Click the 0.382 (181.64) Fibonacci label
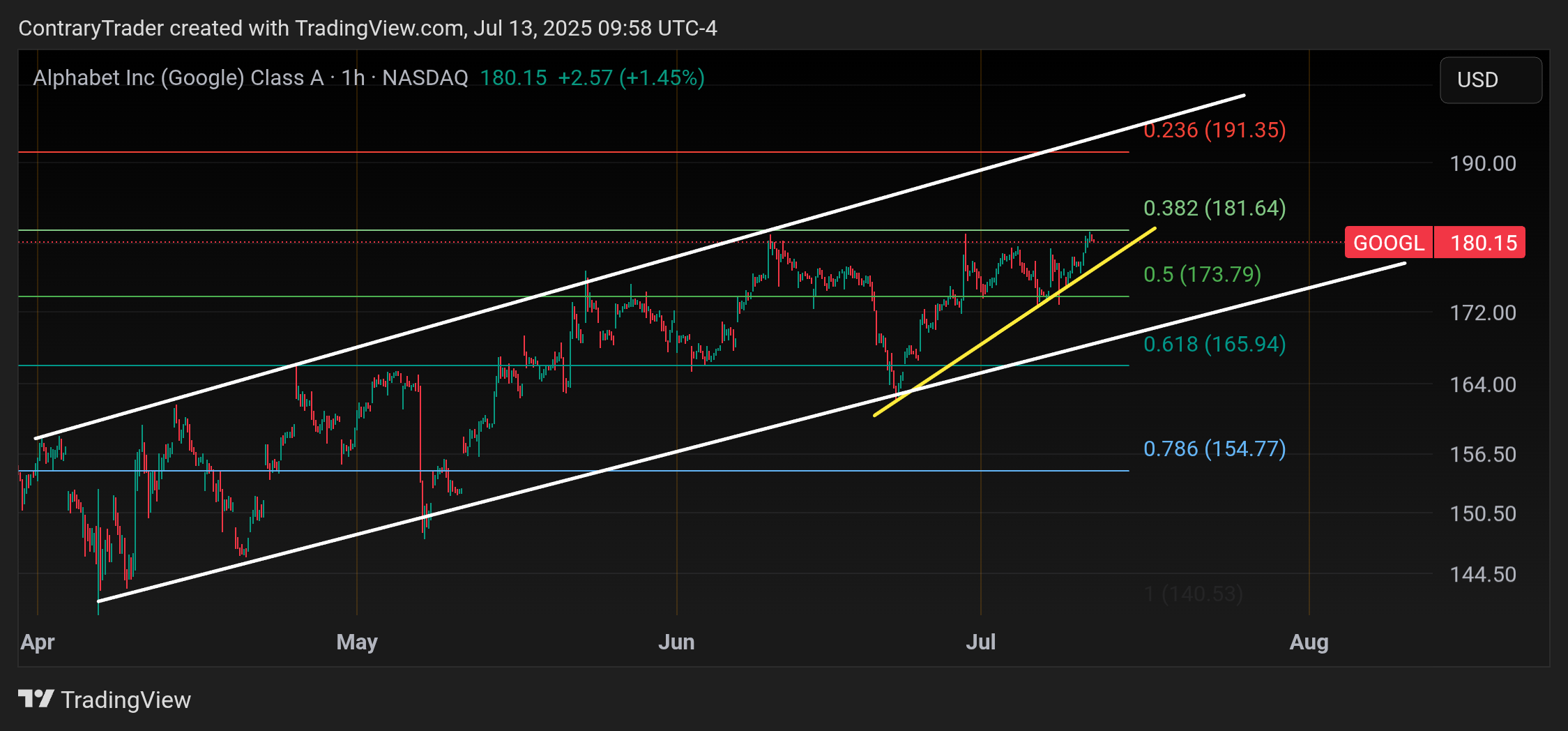This screenshot has height=731, width=1568. [x=1215, y=209]
